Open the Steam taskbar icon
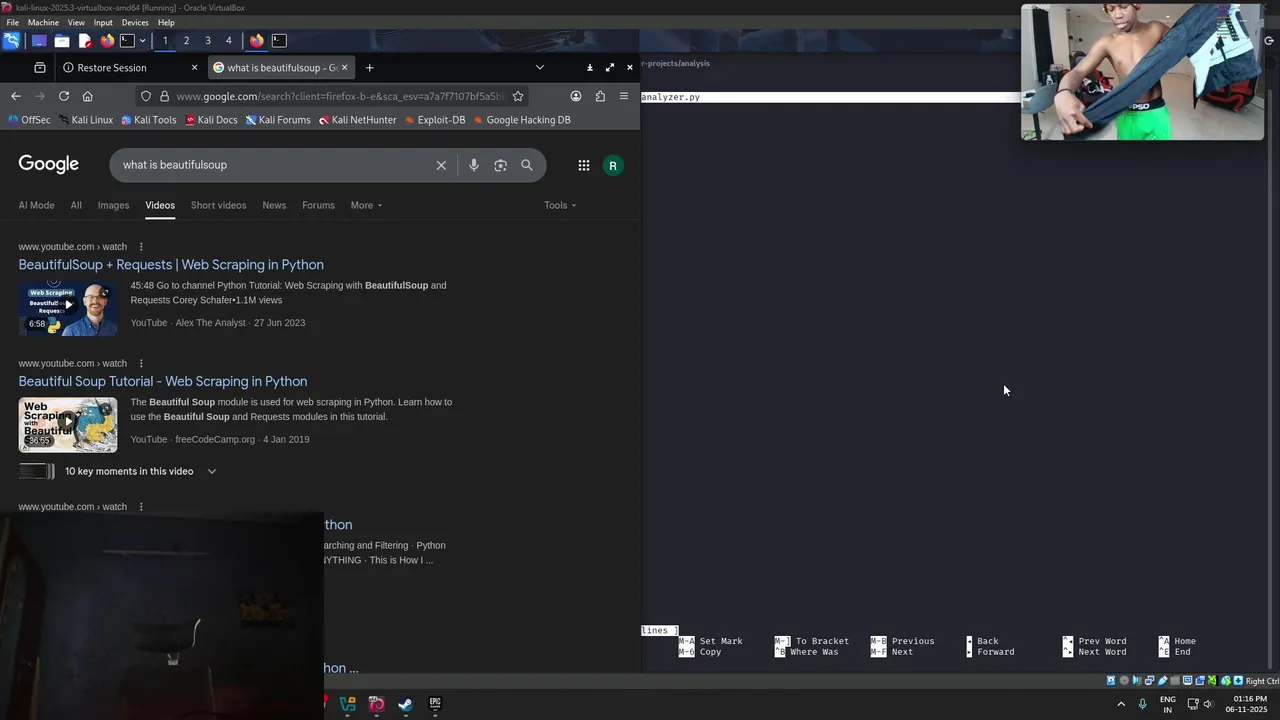Viewport: 1280px width, 720px height. [x=405, y=704]
